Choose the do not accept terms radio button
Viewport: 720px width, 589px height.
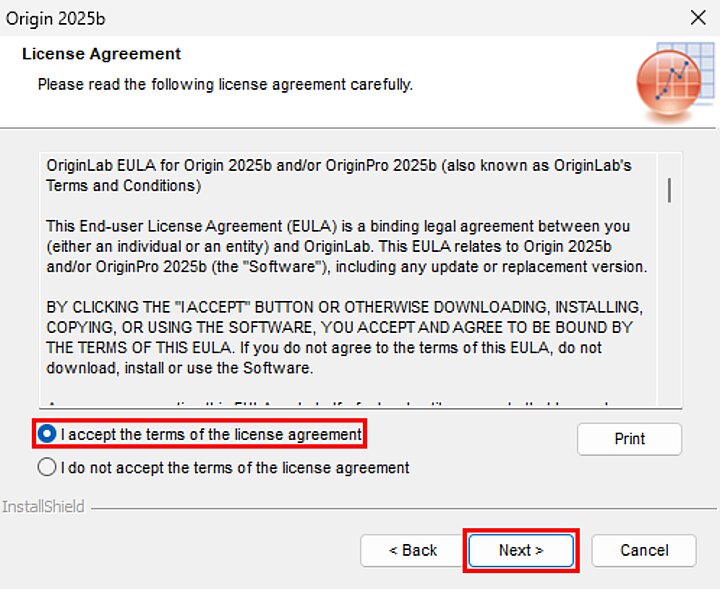pyautogui.click(x=47, y=467)
